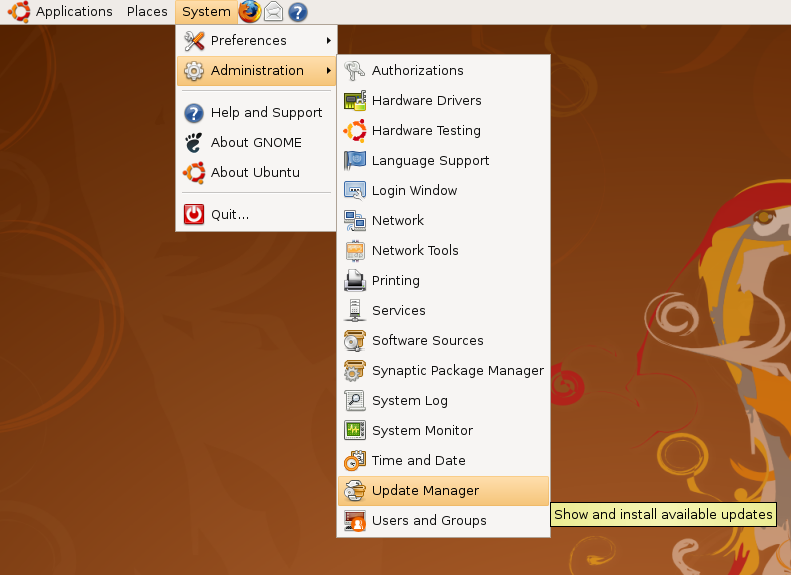Open the mail envelope panel launcher
The width and height of the screenshot is (791, 575).
point(273,12)
